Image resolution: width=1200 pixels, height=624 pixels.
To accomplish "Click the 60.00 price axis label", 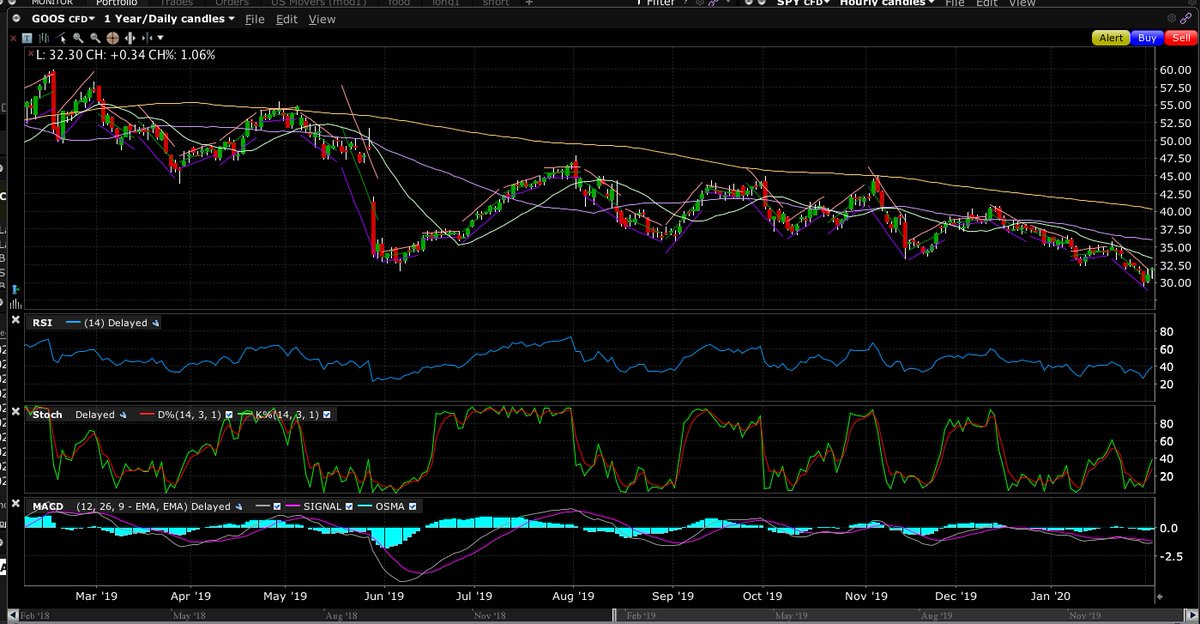I will click(1176, 71).
